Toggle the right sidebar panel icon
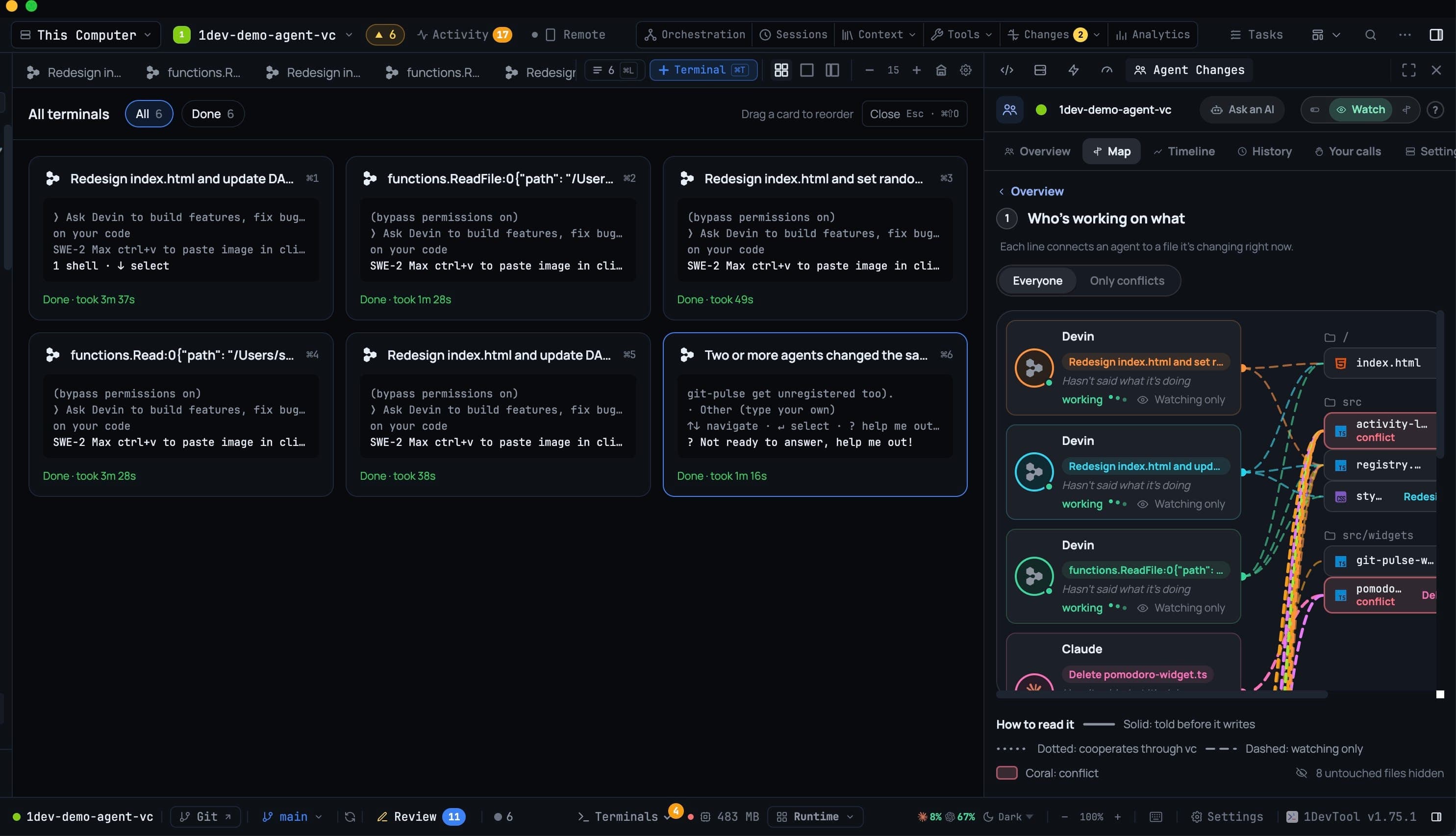The width and height of the screenshot is (1456, 836). (1436, 35)
